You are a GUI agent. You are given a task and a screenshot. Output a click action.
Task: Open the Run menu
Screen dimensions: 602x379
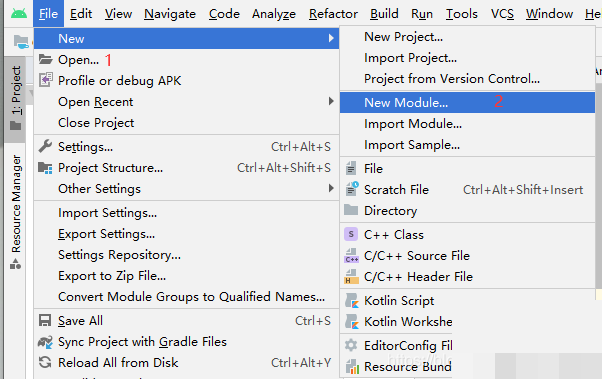click(x=422, y=14)
